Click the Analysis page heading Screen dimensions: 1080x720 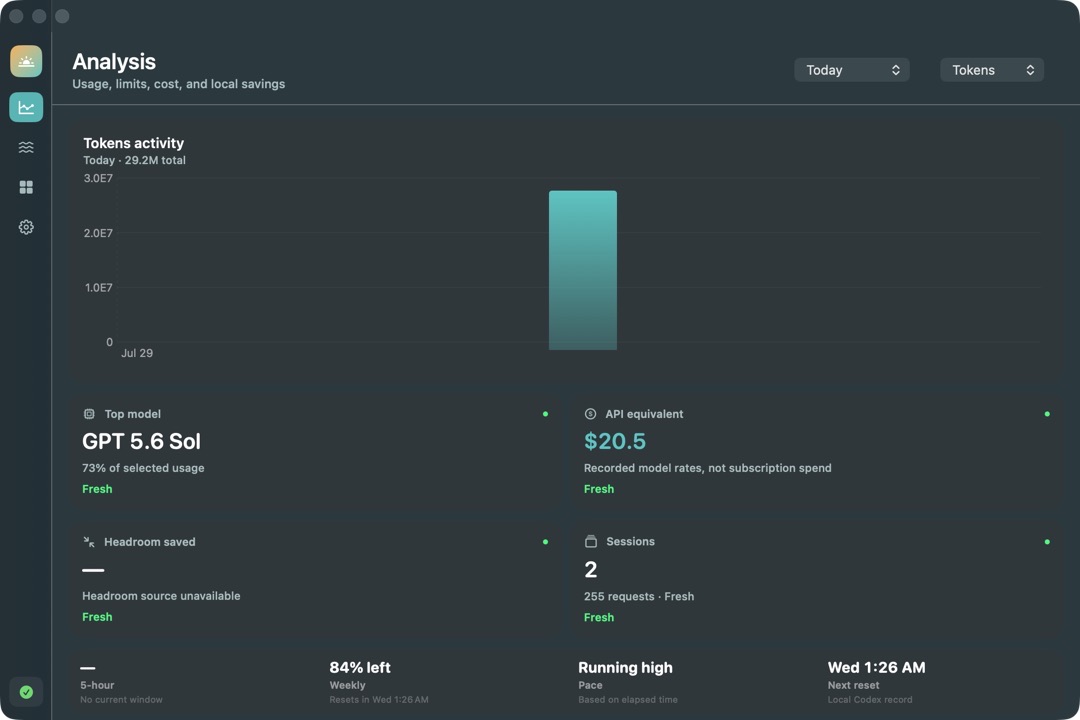114,62
